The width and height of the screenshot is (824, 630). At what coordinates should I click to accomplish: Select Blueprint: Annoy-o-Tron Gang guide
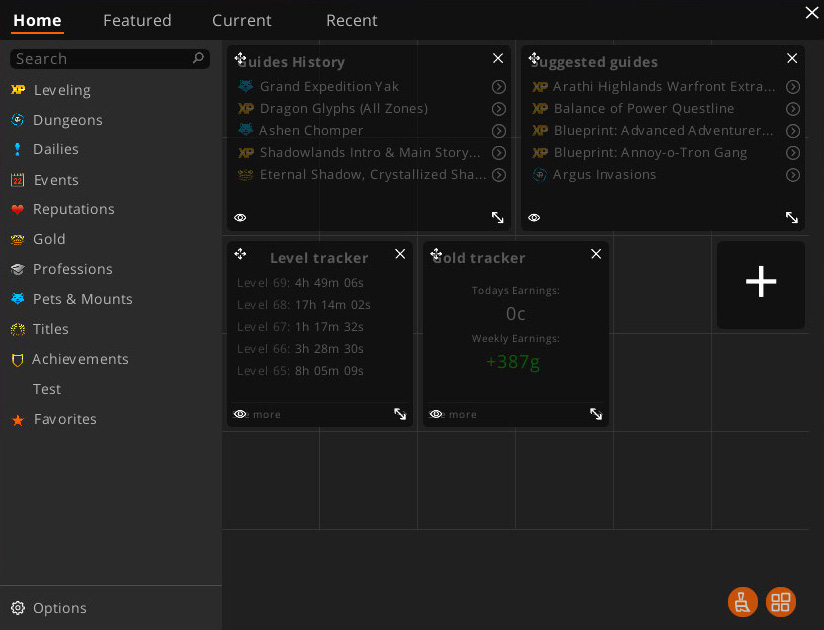[650, 153]
